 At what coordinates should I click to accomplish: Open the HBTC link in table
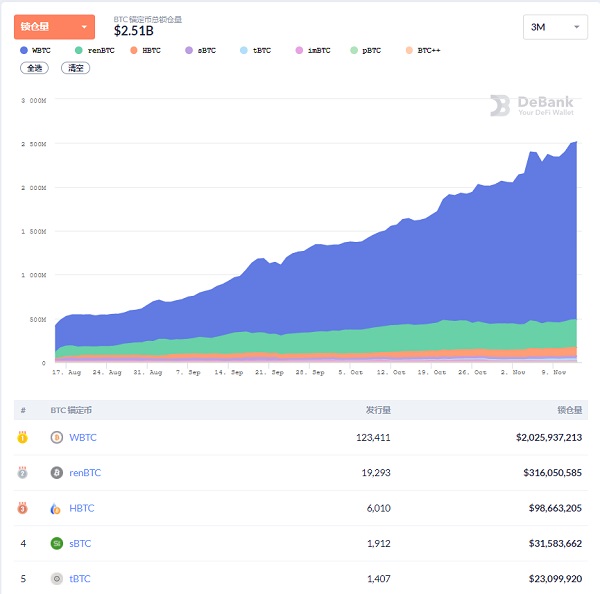(x=82, y=508)
